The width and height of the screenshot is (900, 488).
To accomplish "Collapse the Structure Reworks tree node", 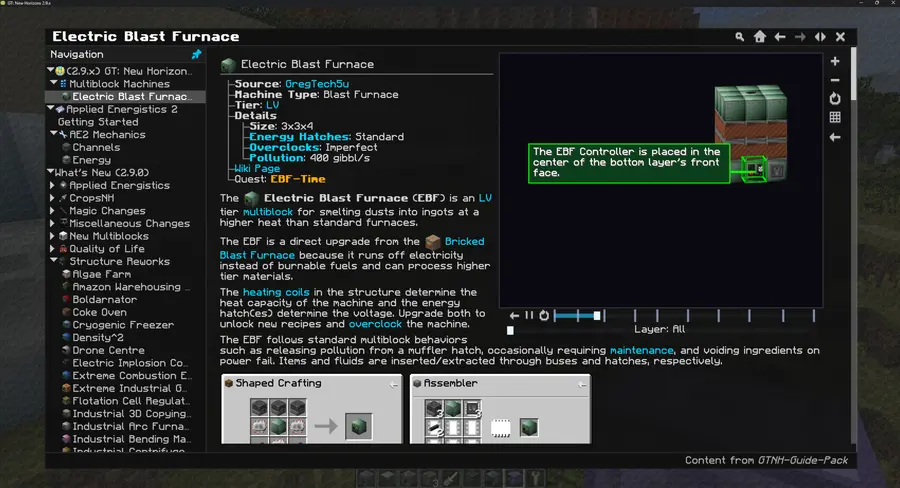I will click(x=54, y=261).
